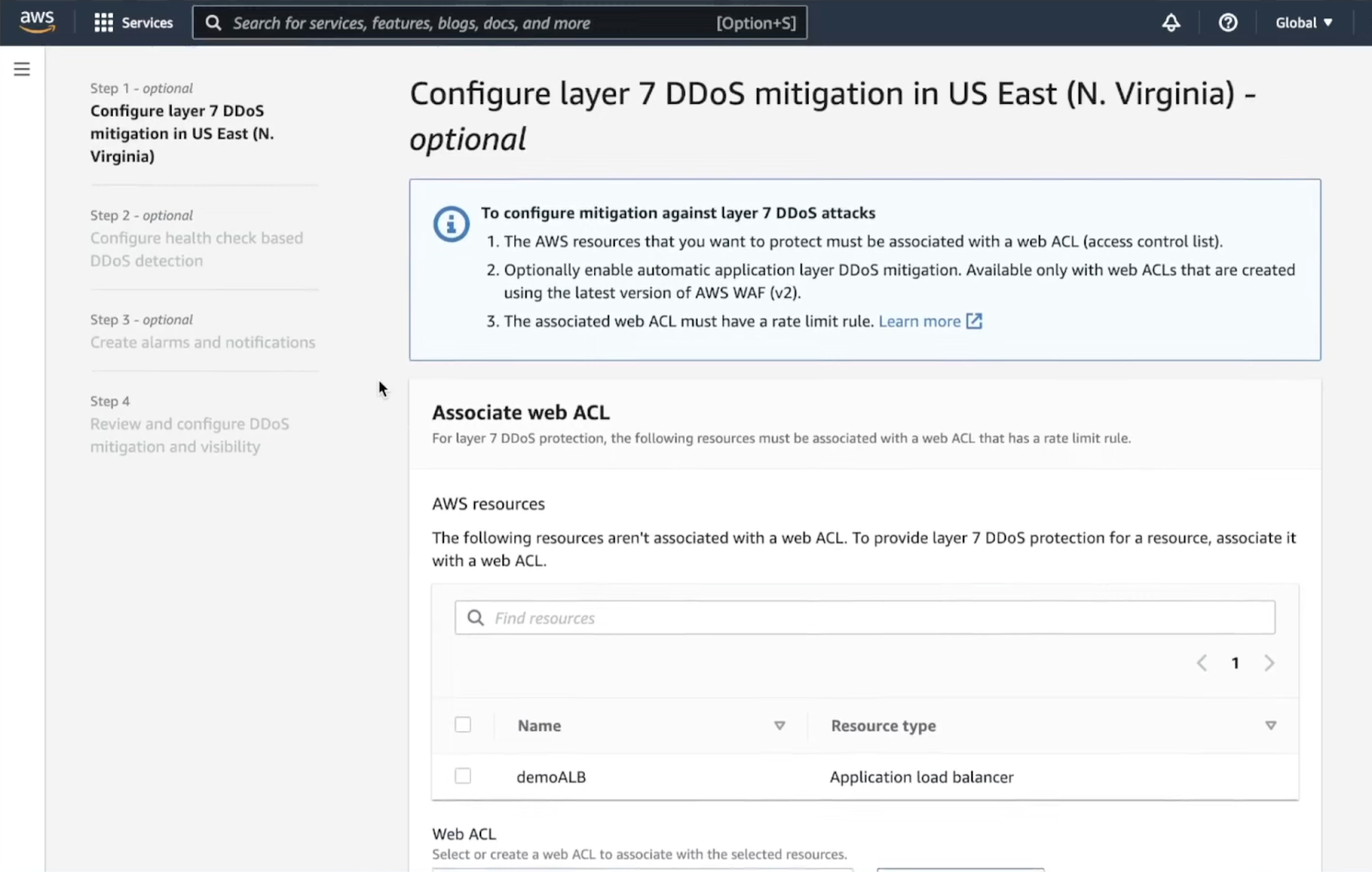This screenshot has height=872, width=1372.
Task: Select the demoALB resource checkbox
Action: click(x=463, y=776)
